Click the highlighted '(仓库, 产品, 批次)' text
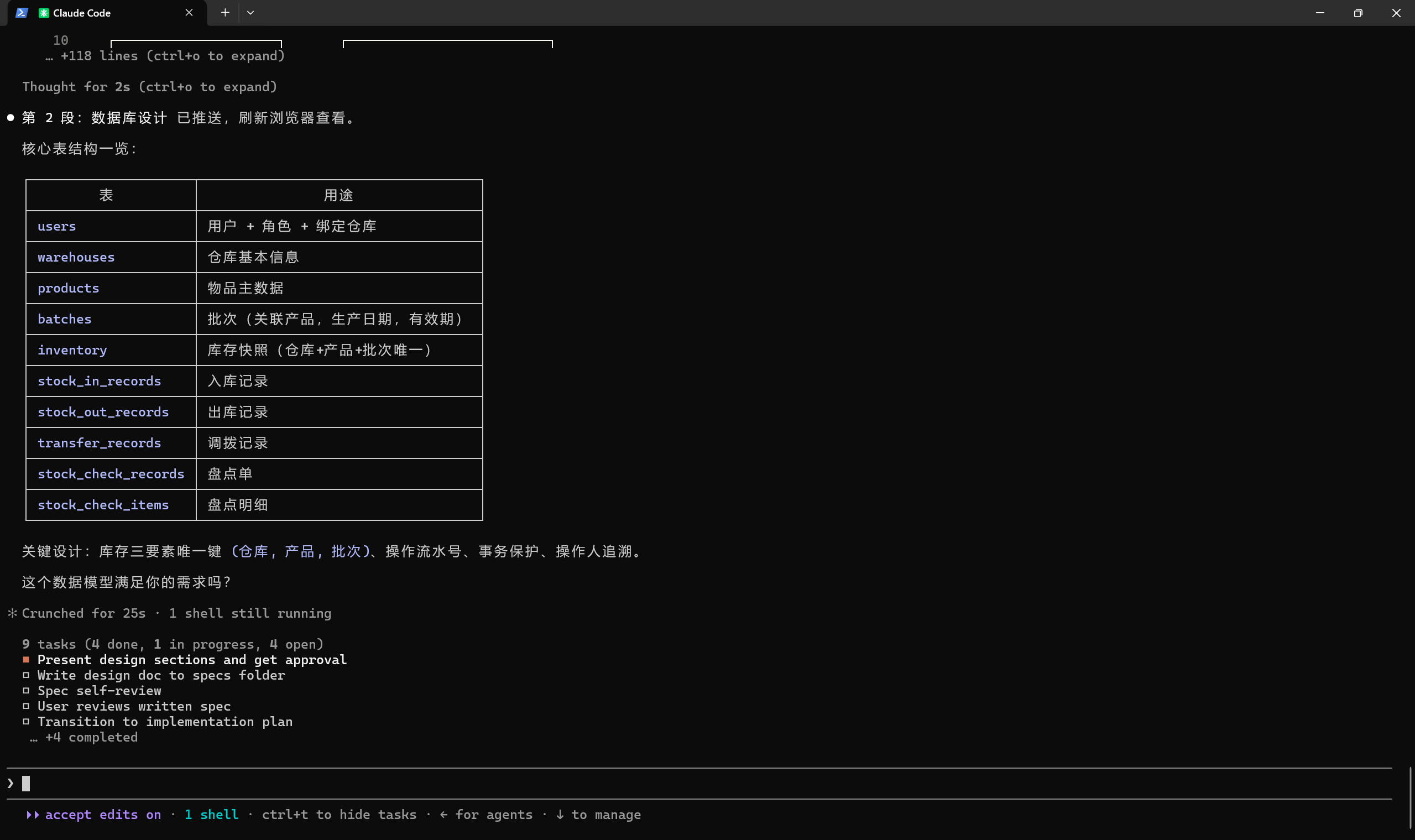 (x=301, y=551)
